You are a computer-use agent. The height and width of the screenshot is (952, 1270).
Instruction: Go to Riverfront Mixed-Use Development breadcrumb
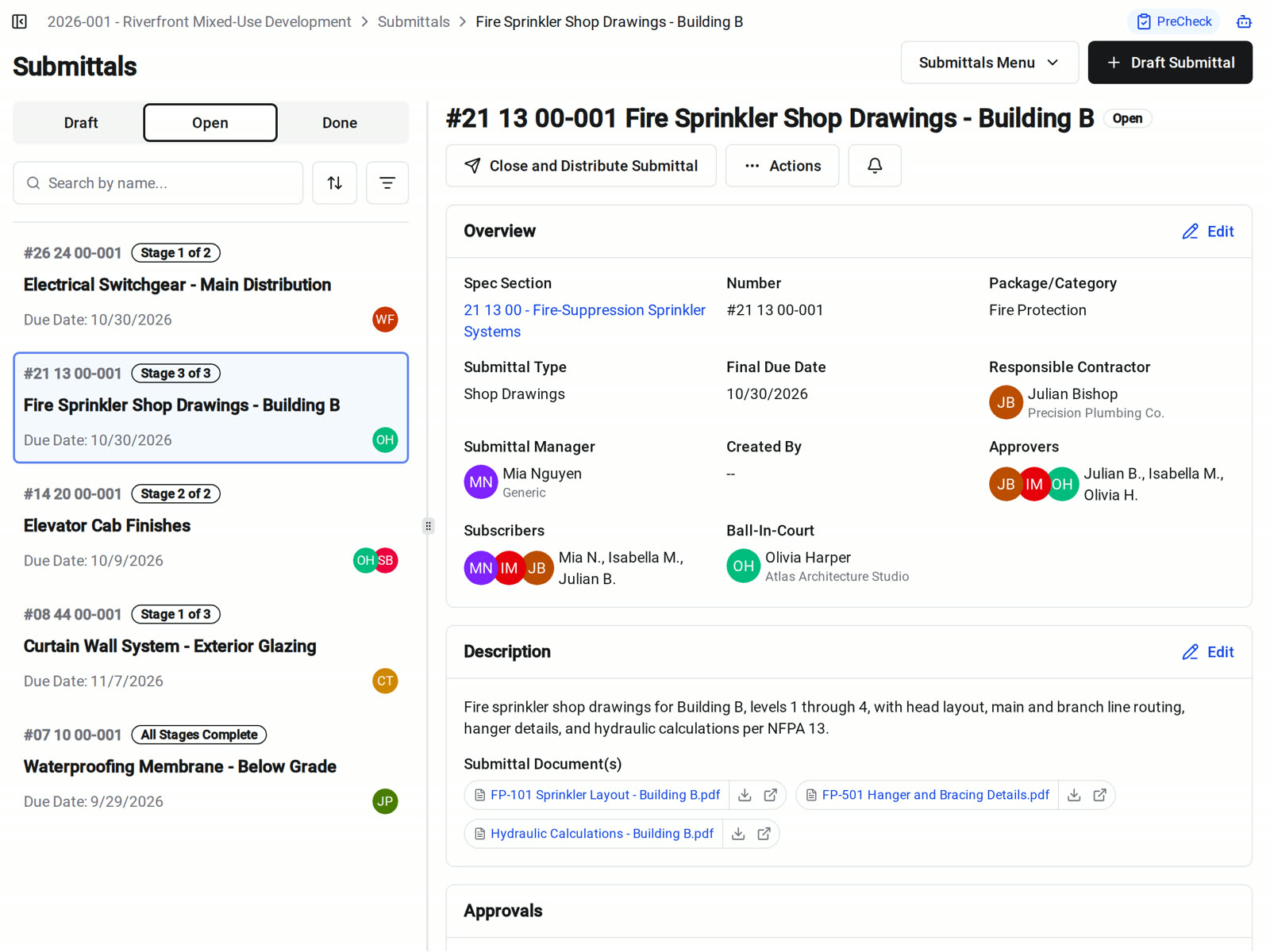tap(198, 21)
